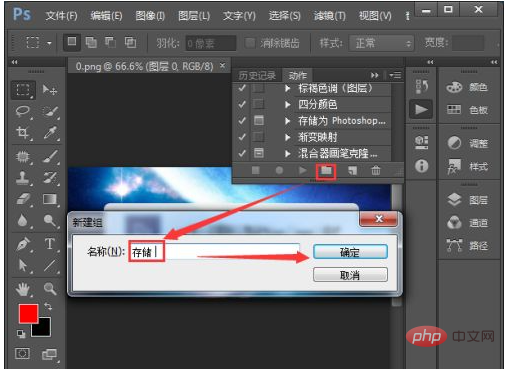Click the create new set folder icon
505x369 pixels.
click(326, 171)
